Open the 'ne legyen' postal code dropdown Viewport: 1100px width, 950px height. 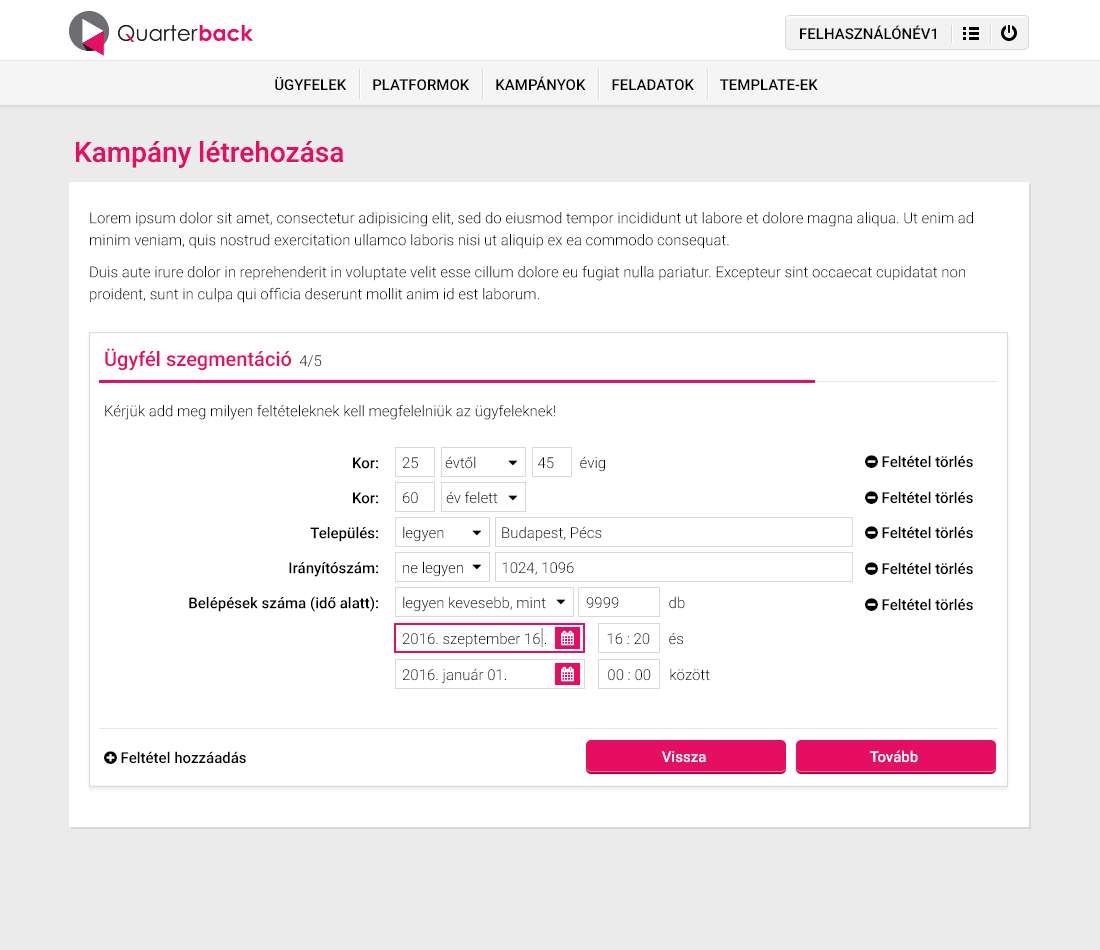pos(442,568)
